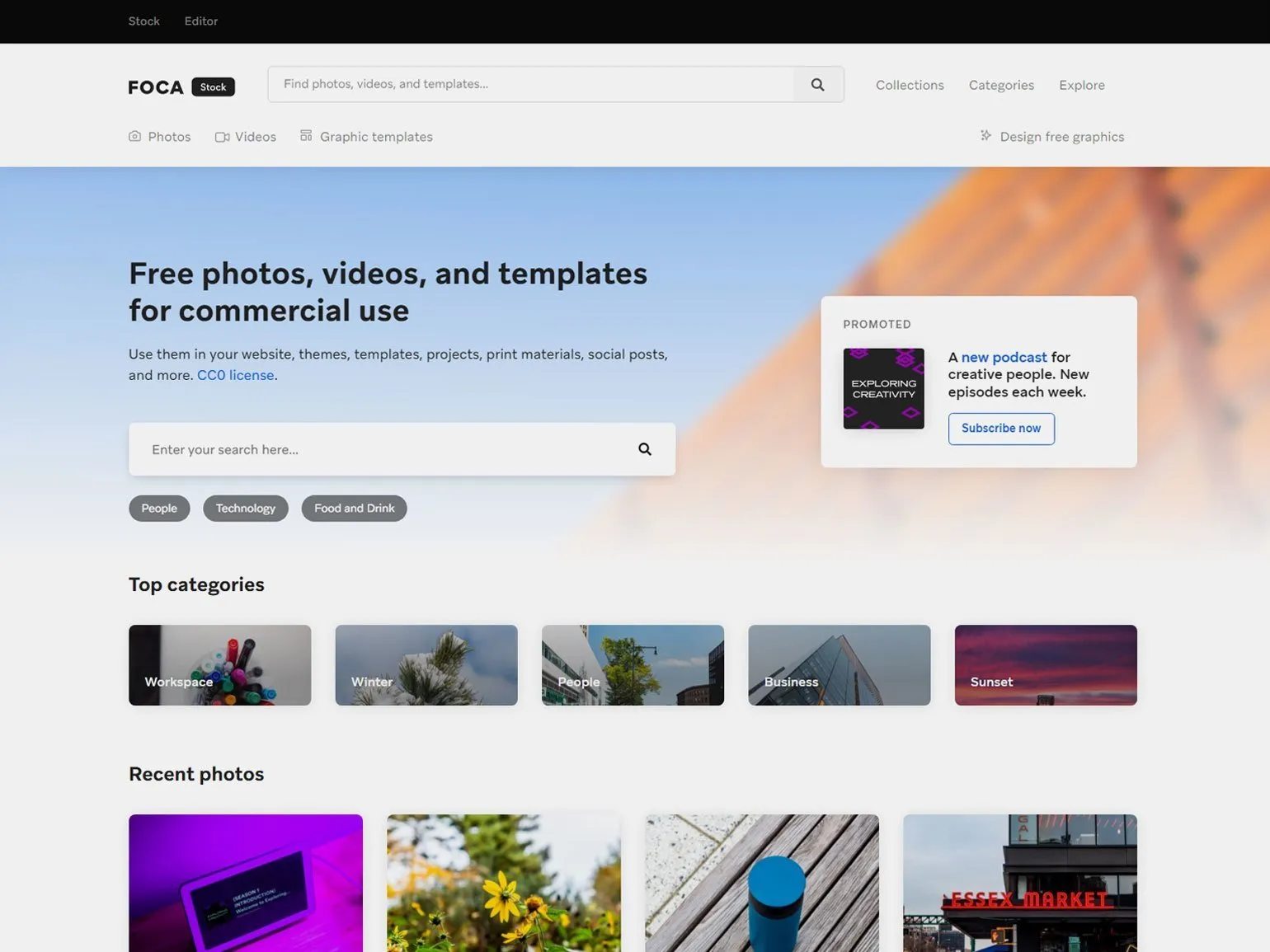Viewport: 1270px width, 952px height.
Task: Click the Videos camcorder icon
Action: [x=222, y=137]
